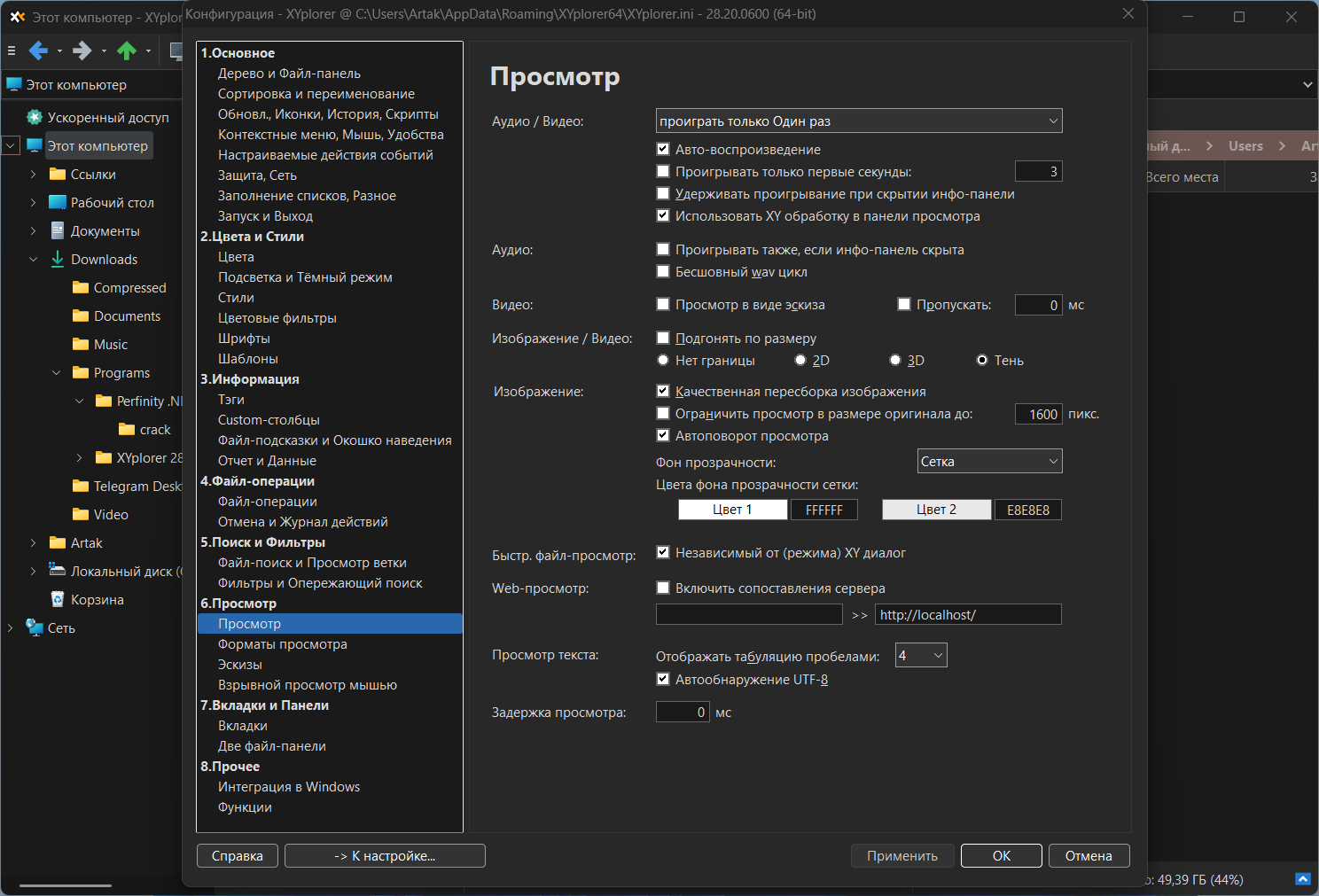Expand the XYplorer folder node

[x=79, y=457]
